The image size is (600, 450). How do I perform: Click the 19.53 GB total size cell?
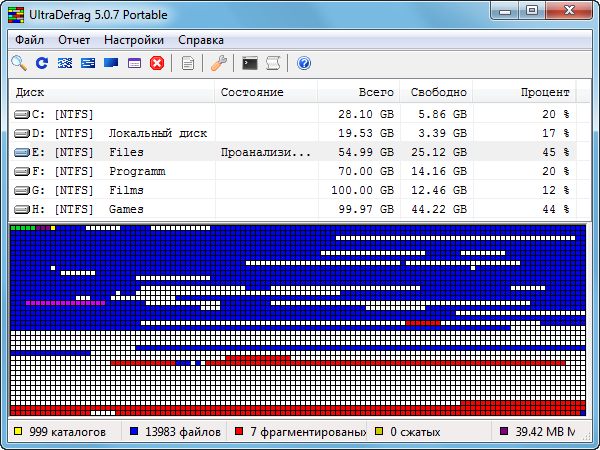tap(366, 133)
